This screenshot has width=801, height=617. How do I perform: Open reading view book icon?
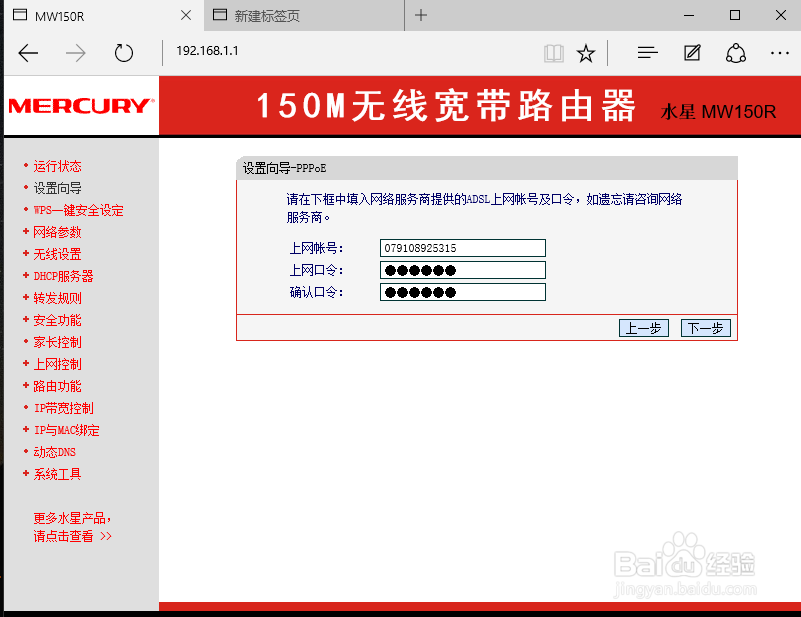coord(554,53)
